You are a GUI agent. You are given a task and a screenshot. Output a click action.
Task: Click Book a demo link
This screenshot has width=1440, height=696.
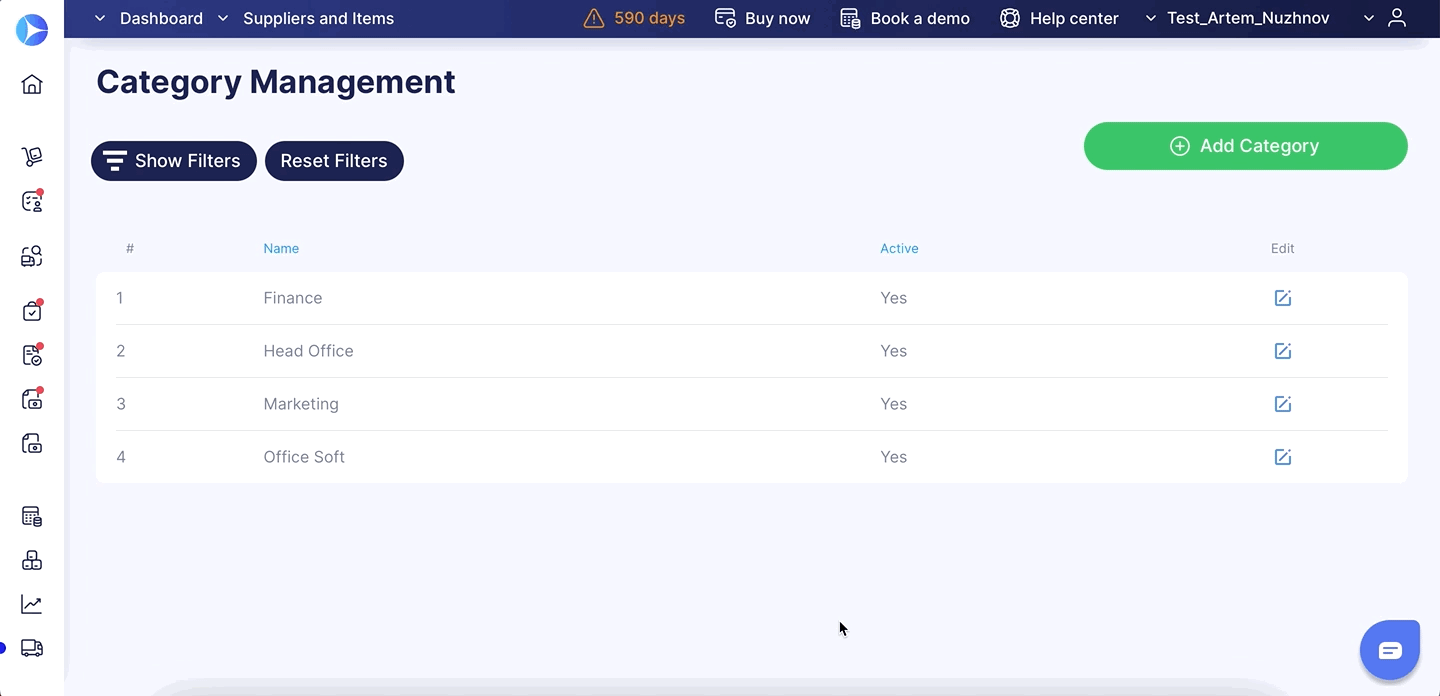[905, 18]
